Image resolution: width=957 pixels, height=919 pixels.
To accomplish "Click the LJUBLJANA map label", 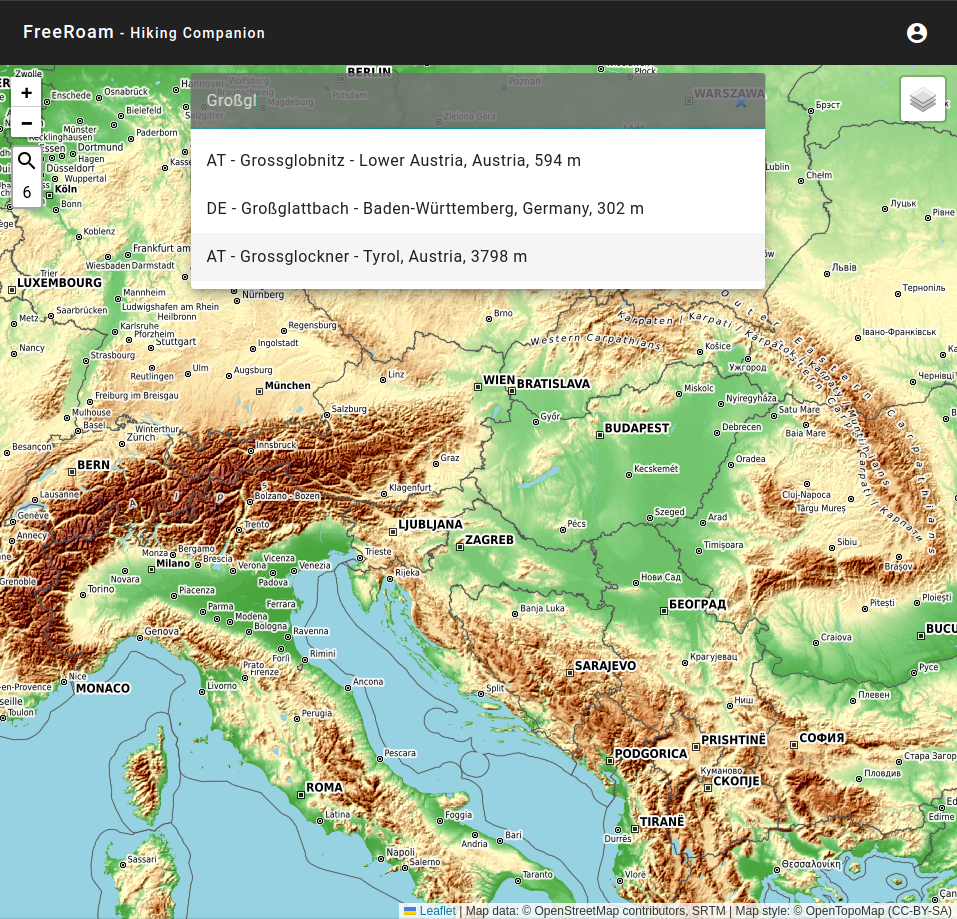I will tap(430, 525).
